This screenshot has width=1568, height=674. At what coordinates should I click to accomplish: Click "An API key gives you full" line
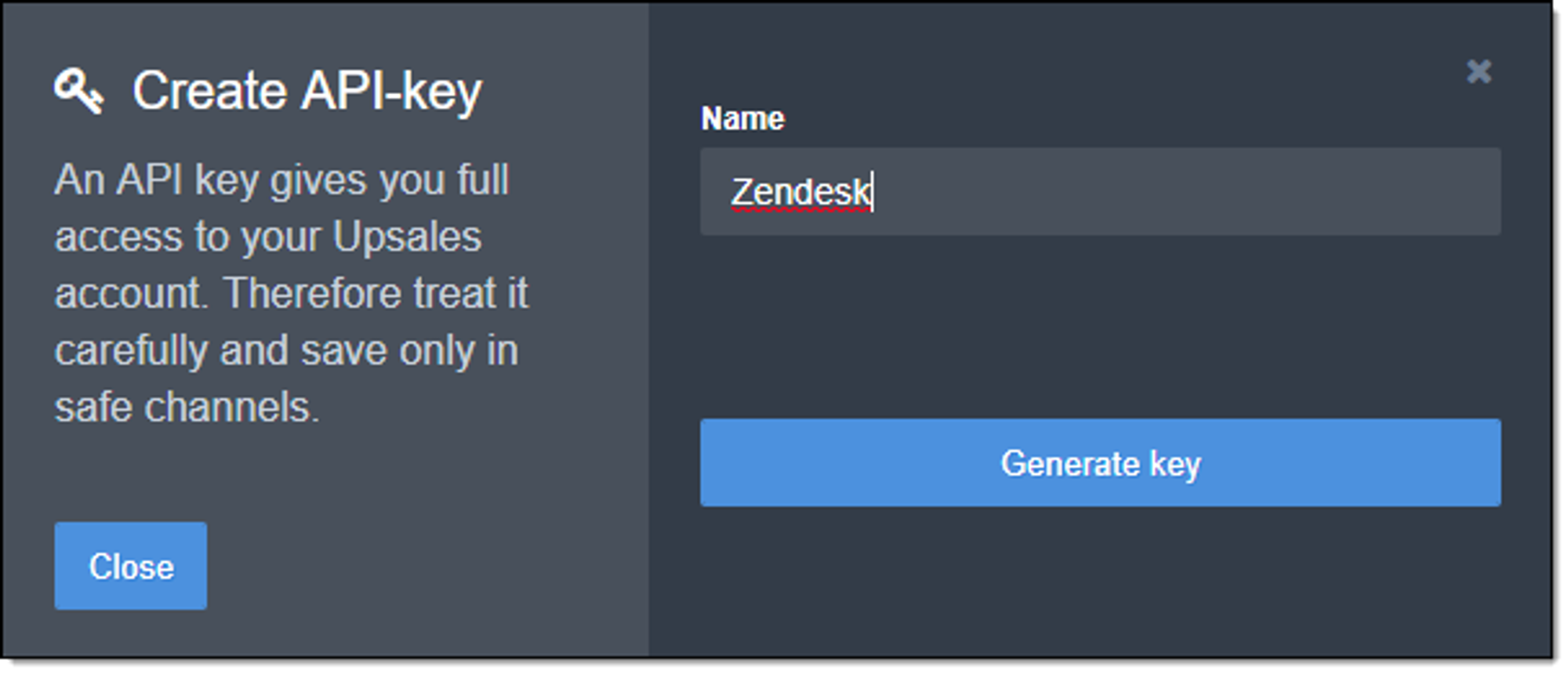[x=281, y=180]
